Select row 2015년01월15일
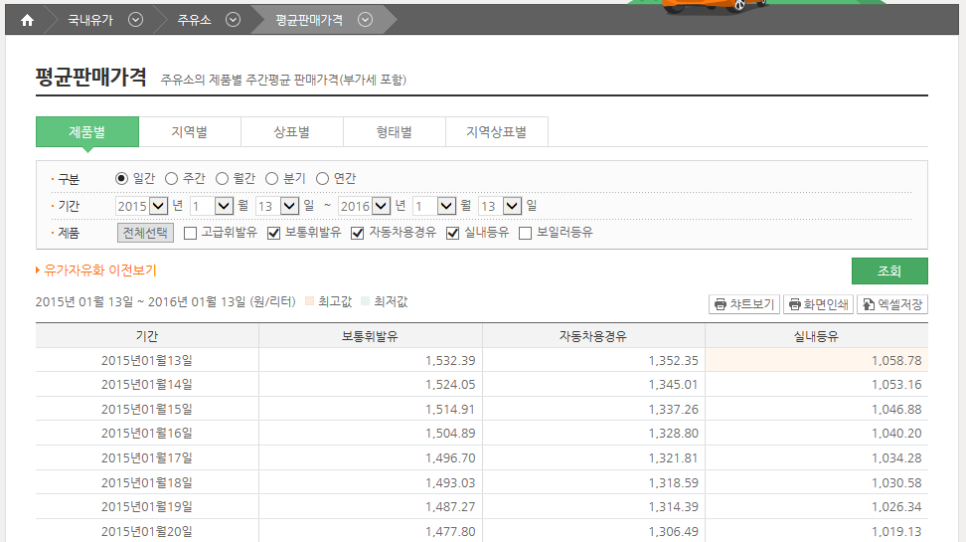 (x=482, y=409)
